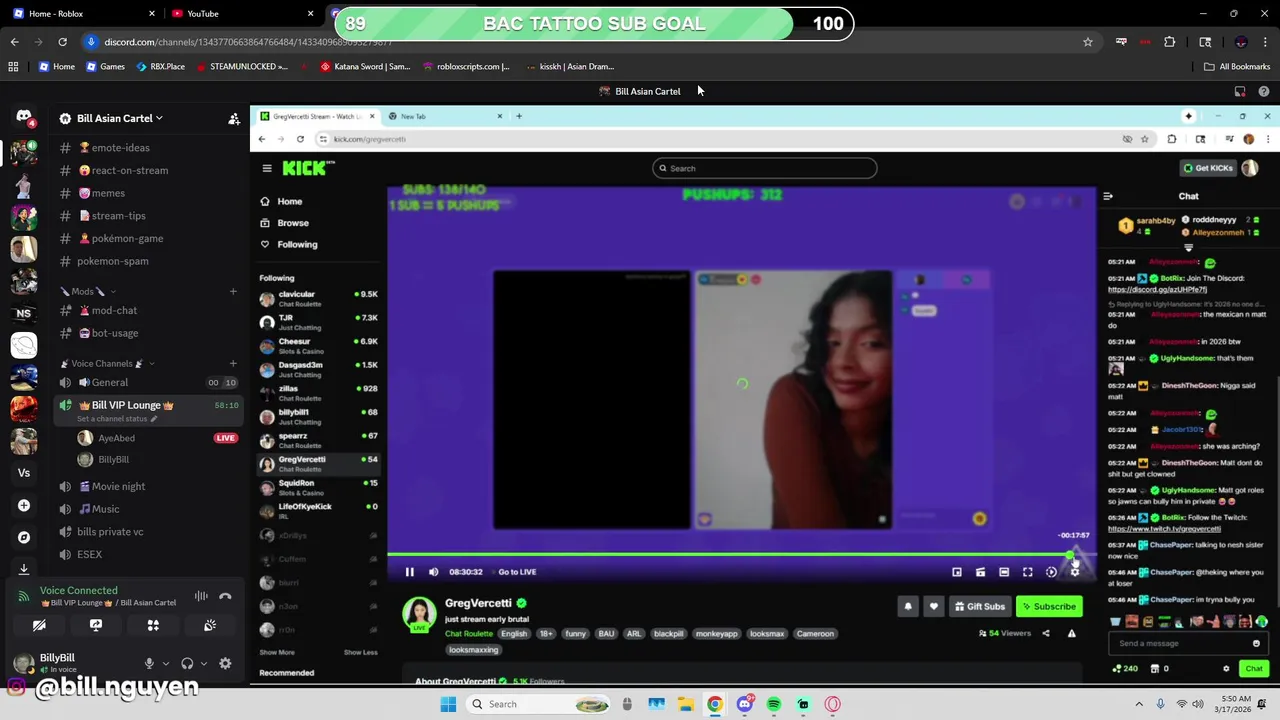
Task: Click the invite people icon beside server name
Action: [x=234, y=119]
